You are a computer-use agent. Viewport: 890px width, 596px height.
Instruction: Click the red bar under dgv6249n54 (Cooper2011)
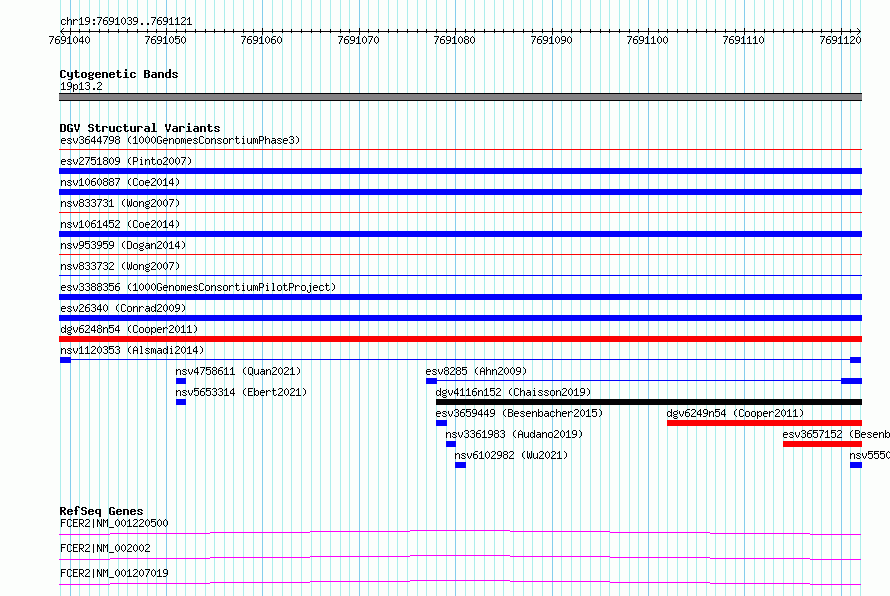(x=764, y=423)
